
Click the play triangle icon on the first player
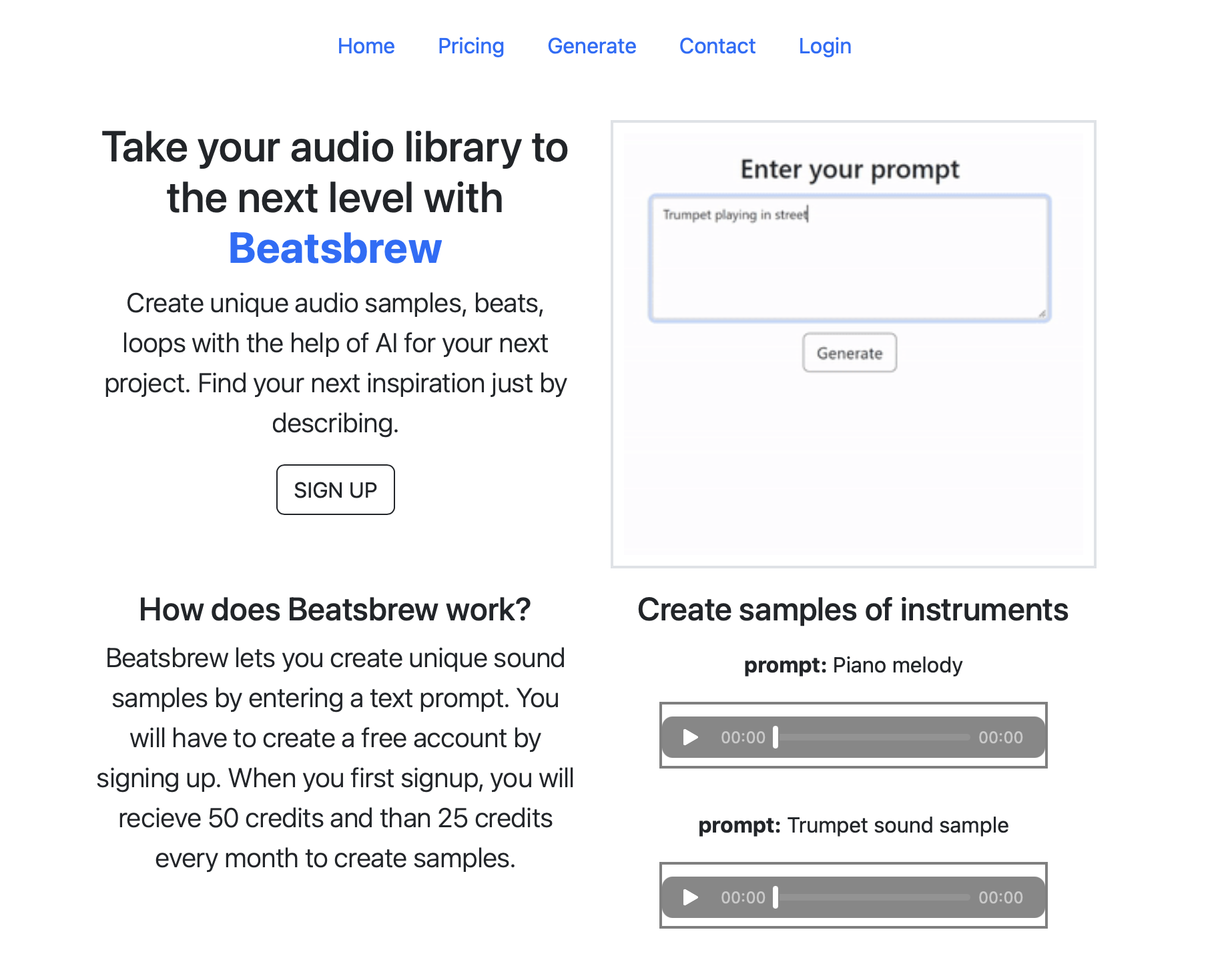tap(689, 737)
